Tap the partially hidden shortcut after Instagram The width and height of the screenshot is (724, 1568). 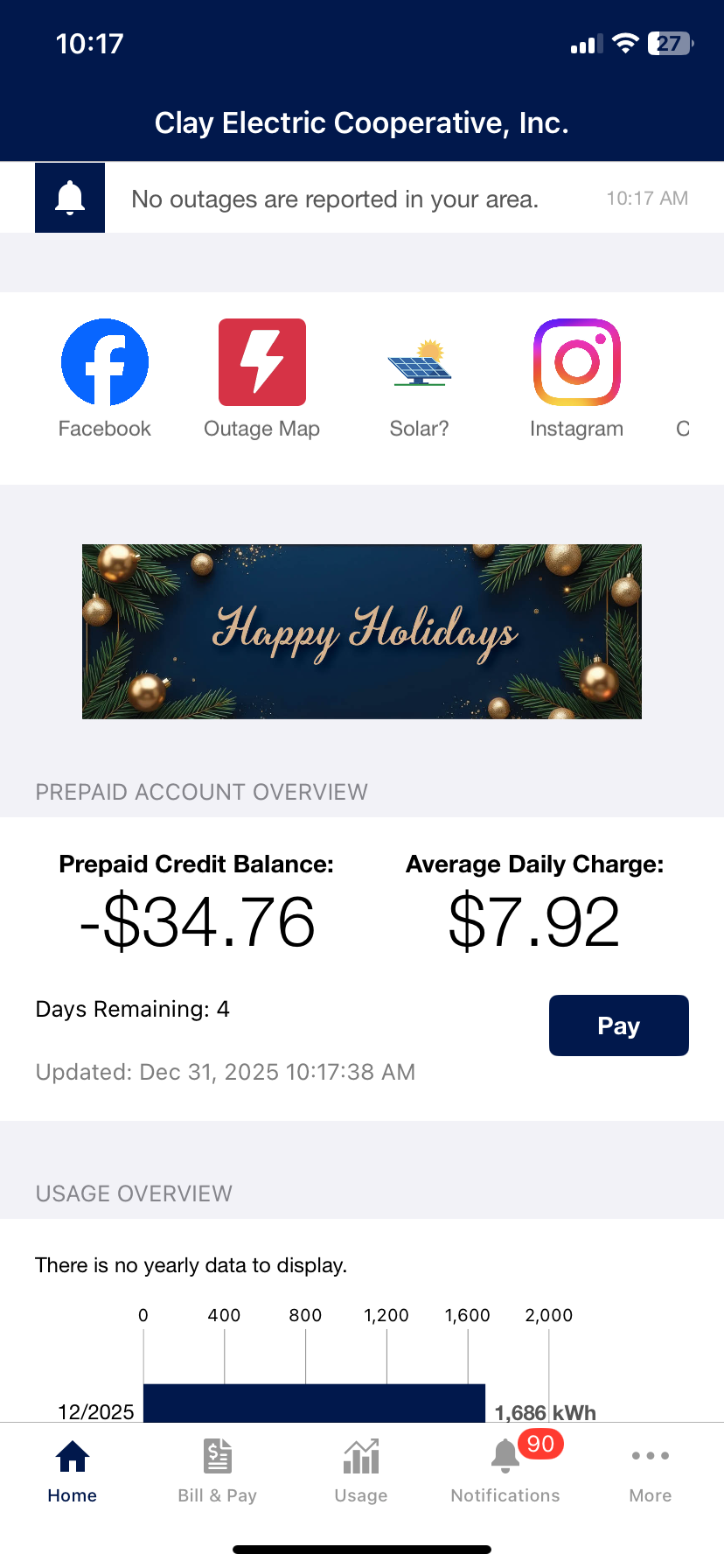[684, 428]
